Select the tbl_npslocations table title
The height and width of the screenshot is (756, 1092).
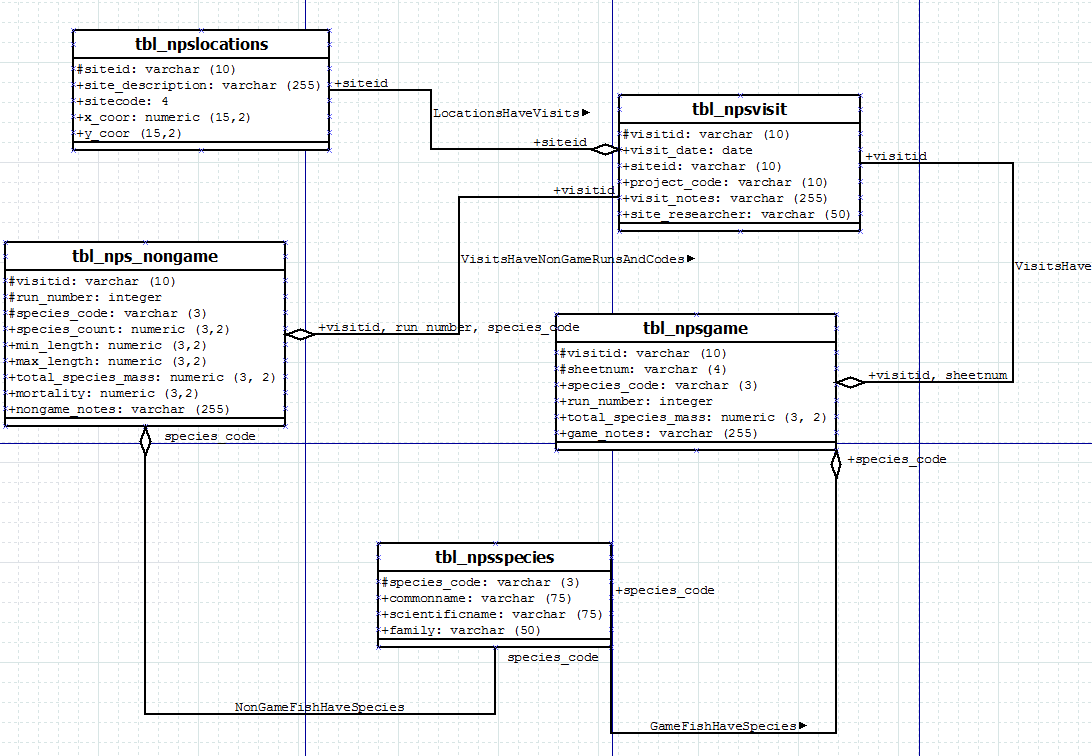pos(201,44)
